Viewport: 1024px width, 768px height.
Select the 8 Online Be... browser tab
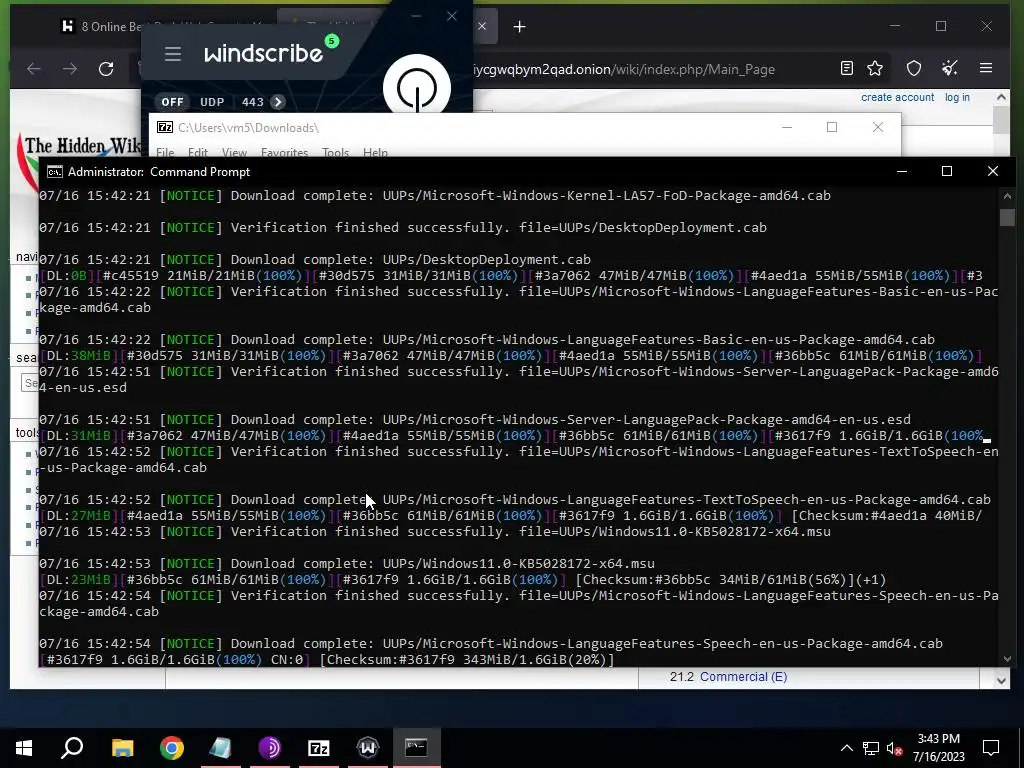click(101, 27)
